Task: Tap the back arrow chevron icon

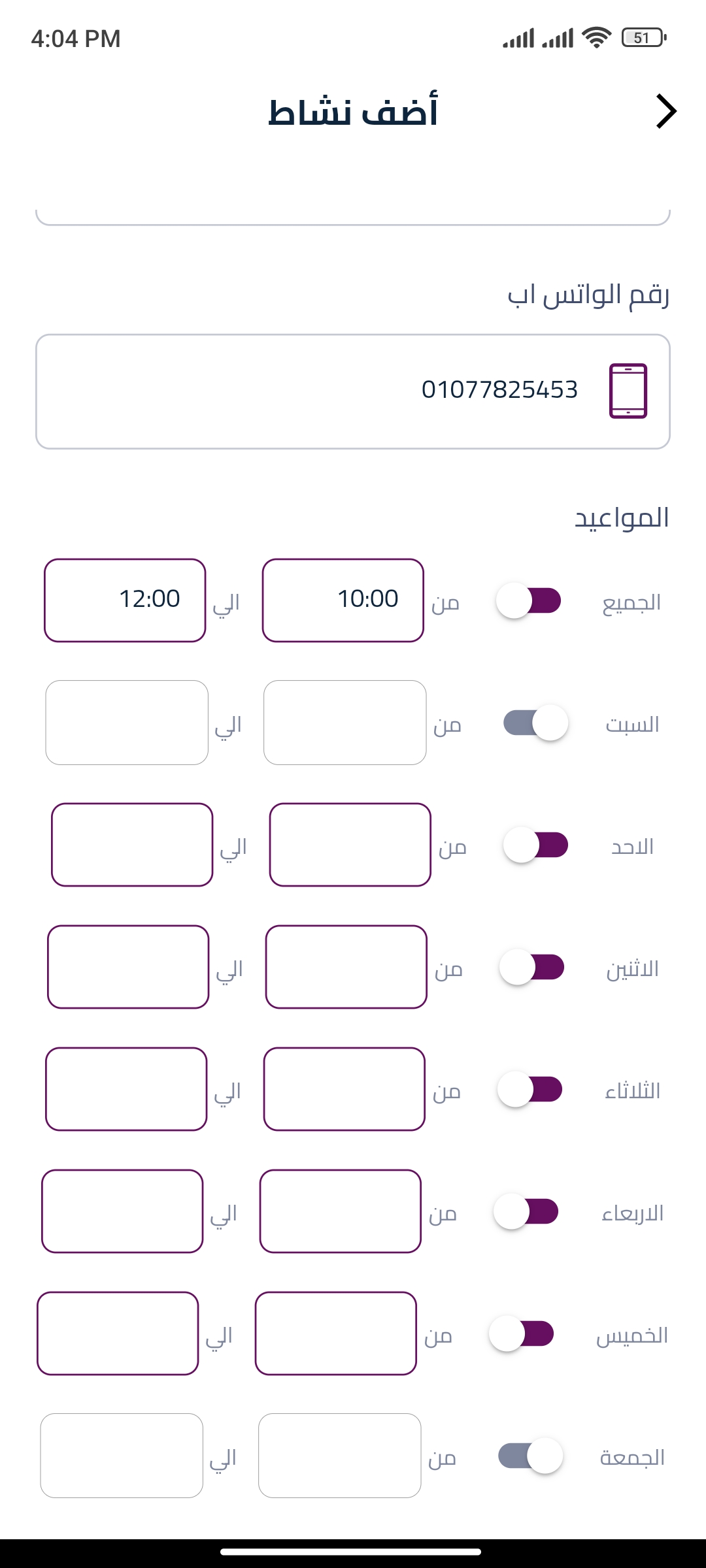Action: (x=666, y=112)
